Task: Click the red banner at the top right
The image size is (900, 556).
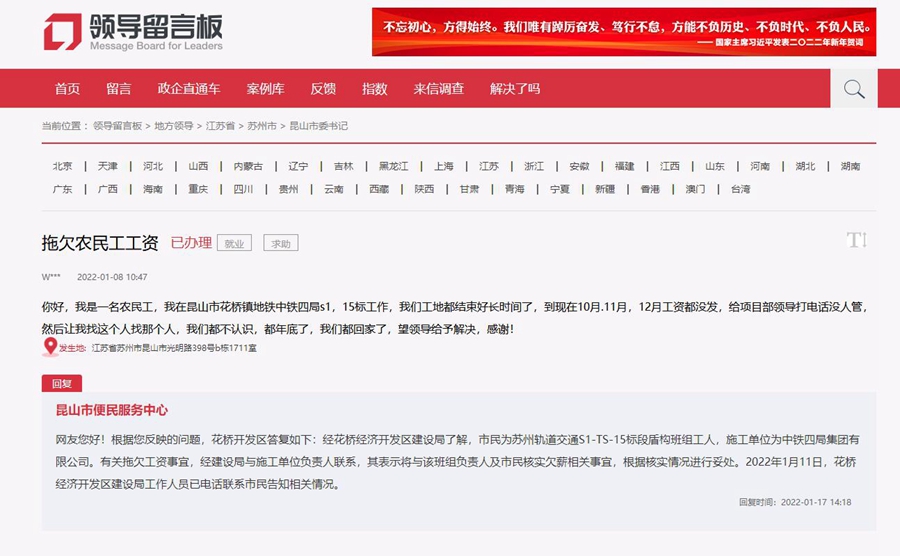Action: 624,32
